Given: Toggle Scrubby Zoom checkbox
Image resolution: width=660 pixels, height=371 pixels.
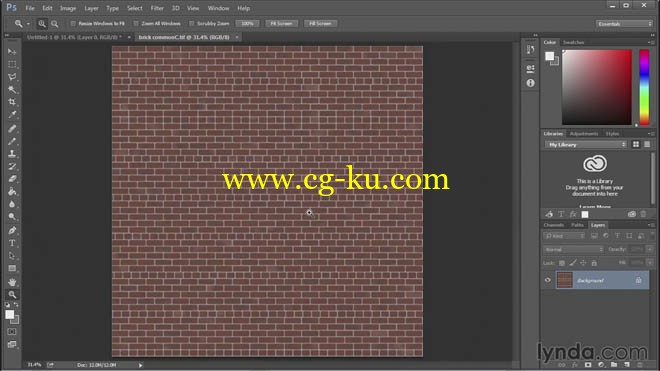Looking at the screenshot, I should tap(192, 24).
